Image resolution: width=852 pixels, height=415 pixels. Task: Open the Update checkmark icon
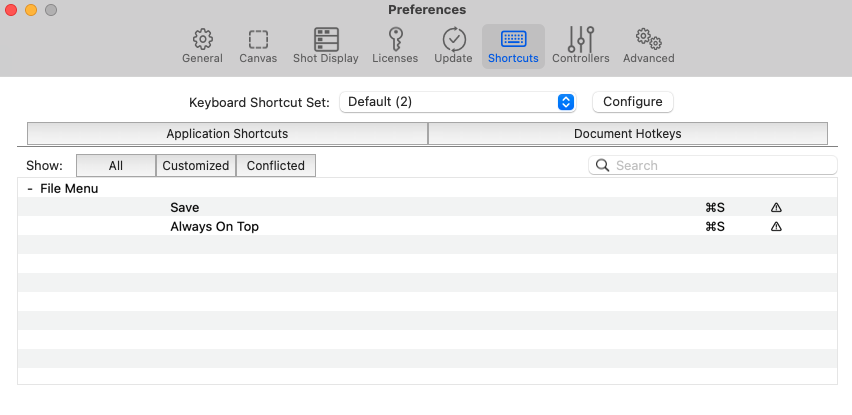point(454,40)
